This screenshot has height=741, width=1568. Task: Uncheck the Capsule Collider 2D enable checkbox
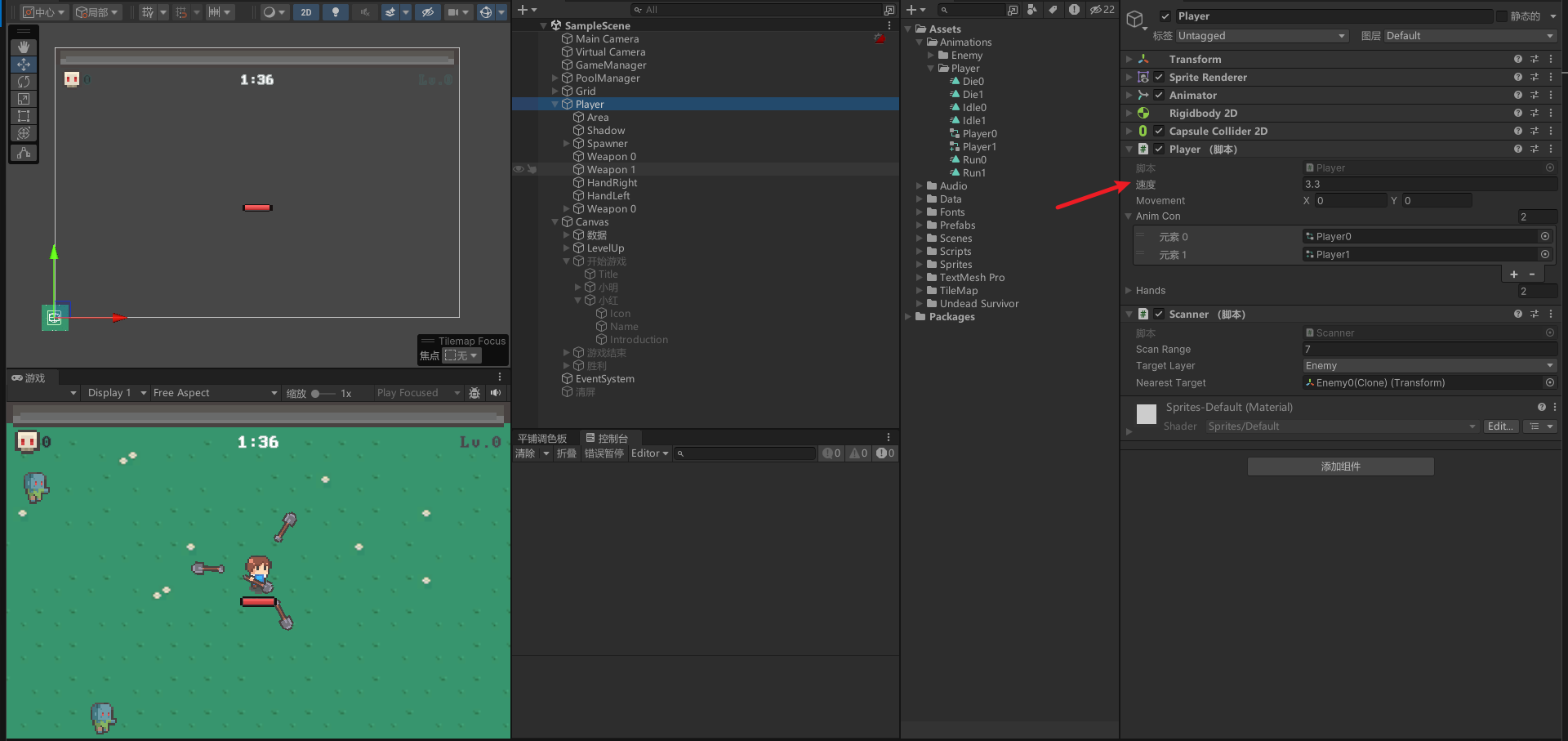point(1158,131)
